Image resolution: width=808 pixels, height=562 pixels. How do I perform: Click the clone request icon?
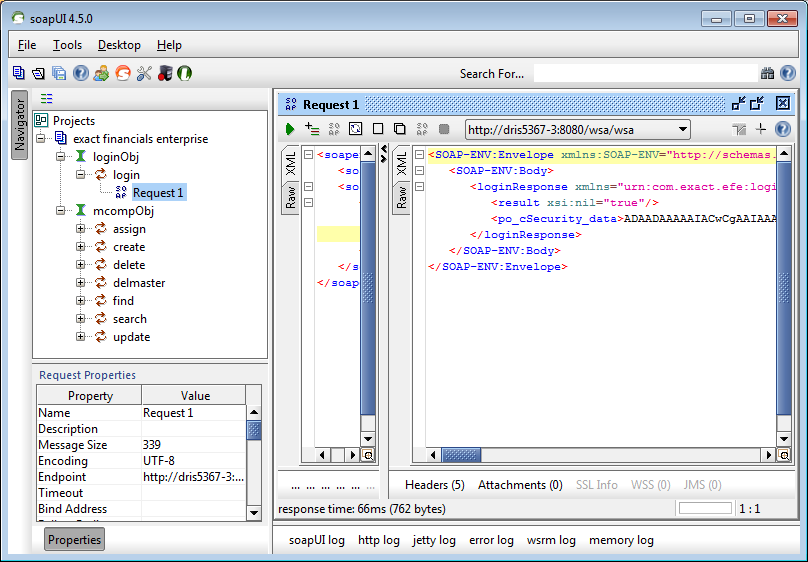click(399, 129)
